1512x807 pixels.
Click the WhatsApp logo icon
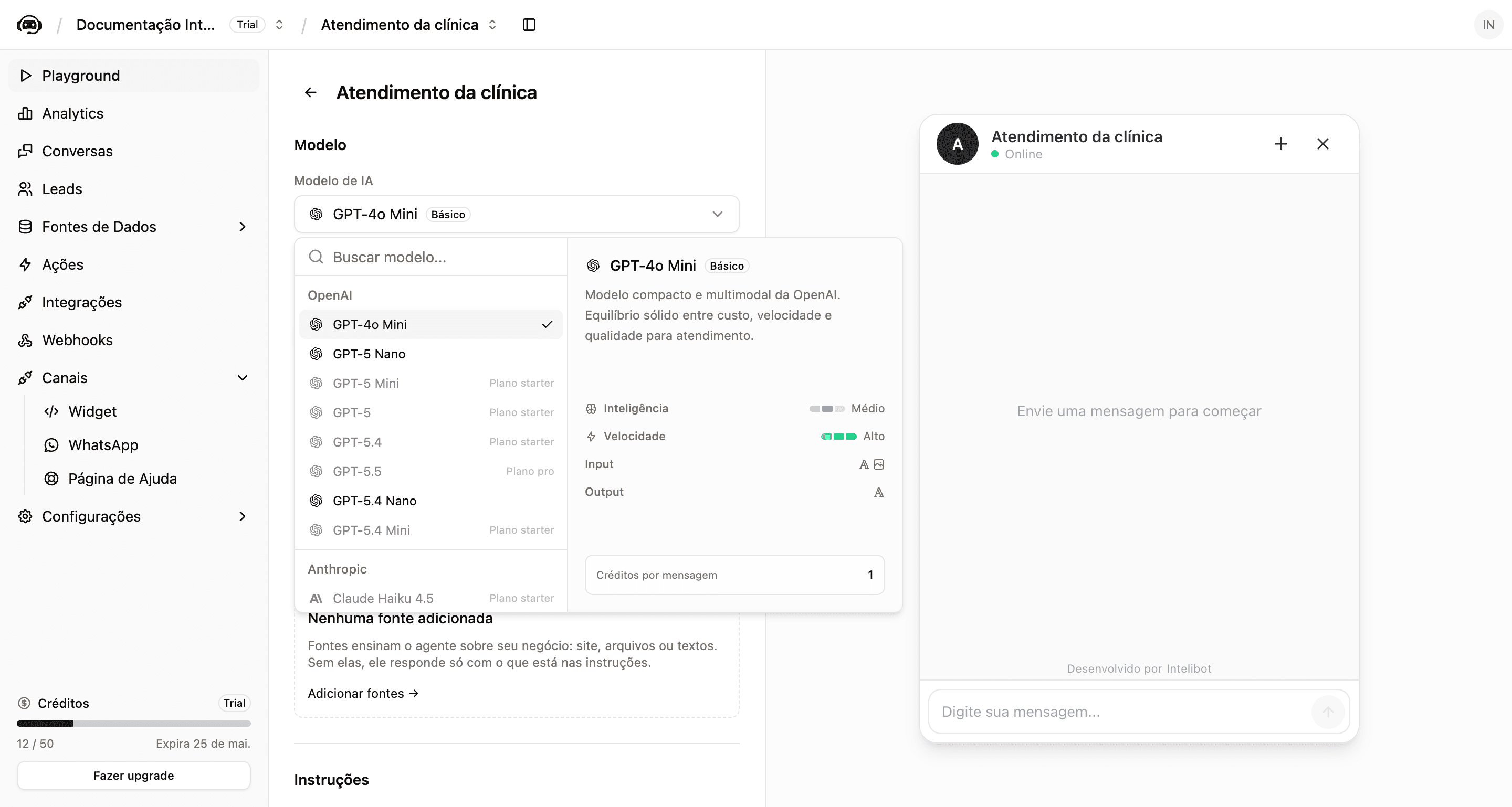(x=51, y=445)
